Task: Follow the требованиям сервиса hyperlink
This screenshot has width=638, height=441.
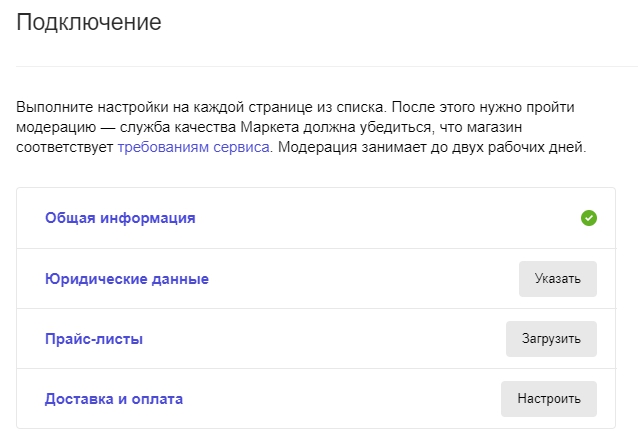Action: coord(193,147)
